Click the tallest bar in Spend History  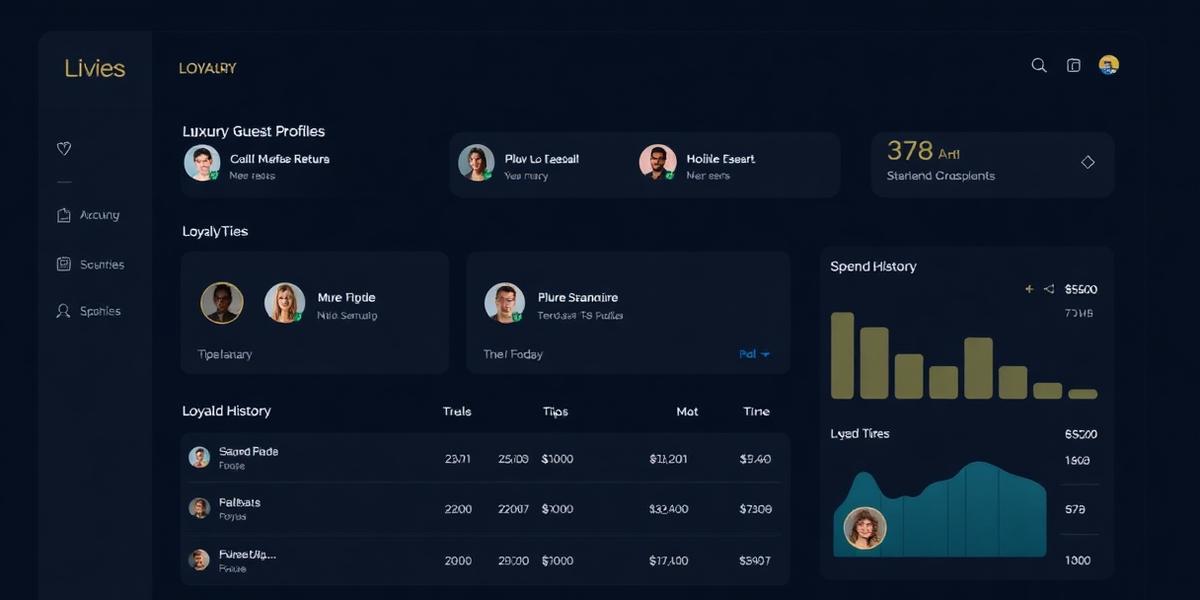pos(843,356)
